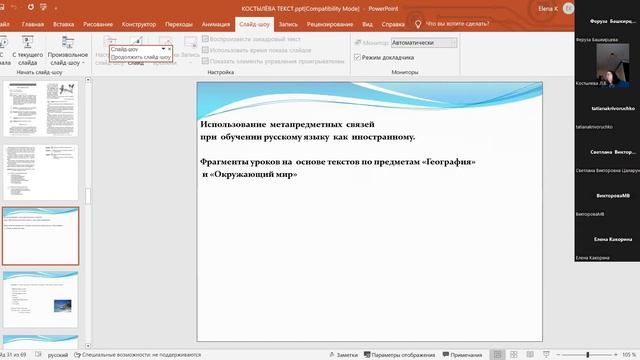Image resolution: width=640 pixels, height=360 pixels.
Task: Click the zoom slider handle
Action: click(588, 355)
